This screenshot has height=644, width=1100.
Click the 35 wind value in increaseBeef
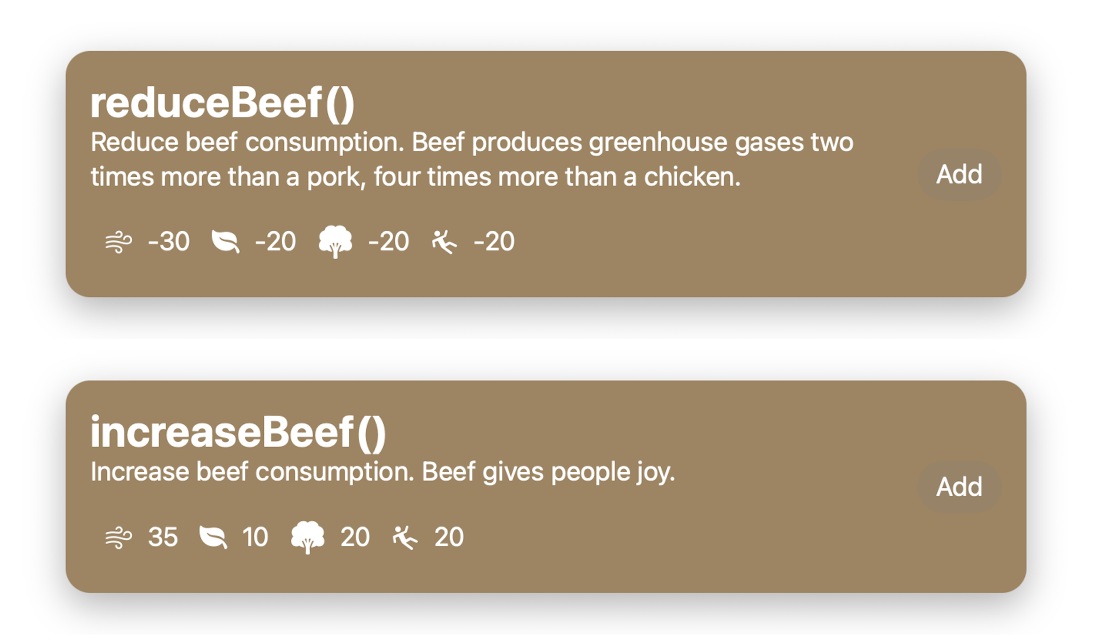click(163, 538)
